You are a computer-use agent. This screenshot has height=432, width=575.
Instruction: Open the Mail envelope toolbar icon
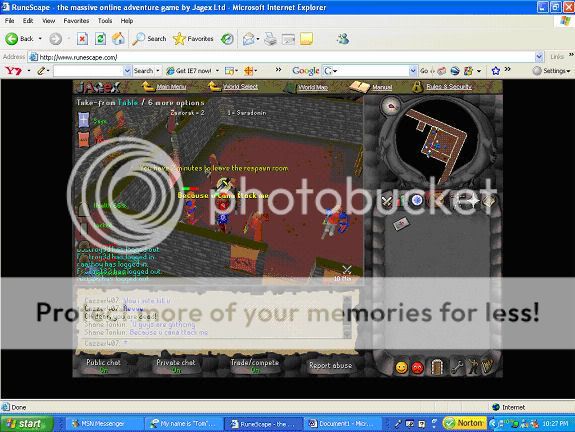pyautogui.click(x=249, y=39)
